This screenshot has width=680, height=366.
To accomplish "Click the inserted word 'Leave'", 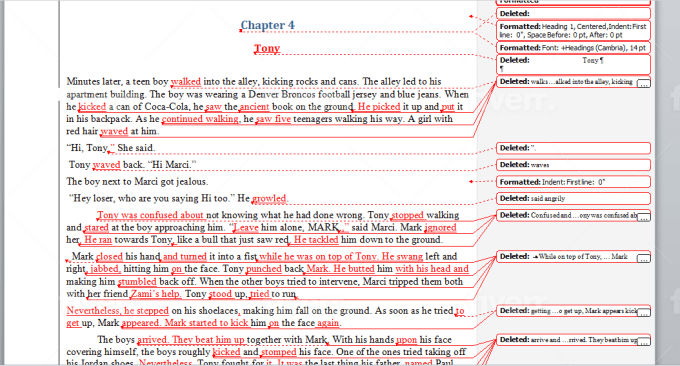I will click(246, 228).
